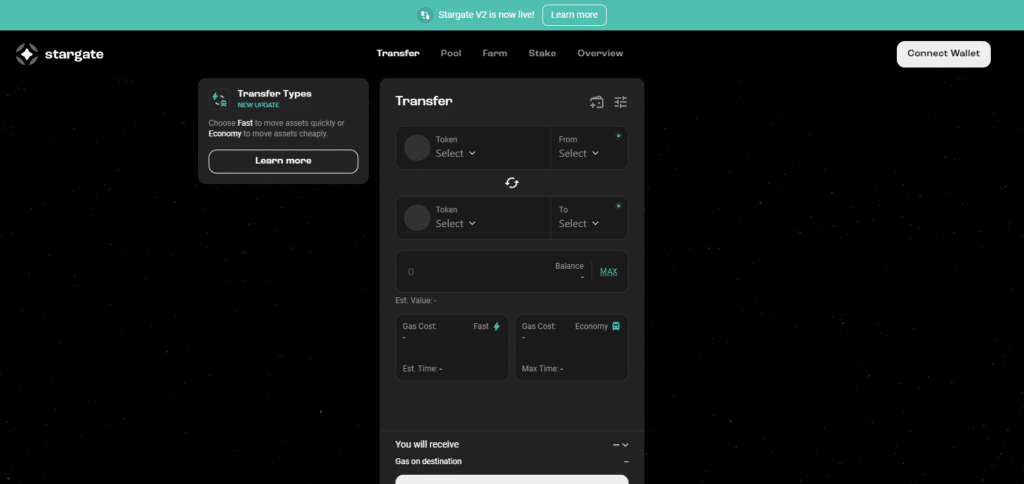Click the stargate wordmark text
This screenshot has height=484, width=1024.
coord(74,54)
